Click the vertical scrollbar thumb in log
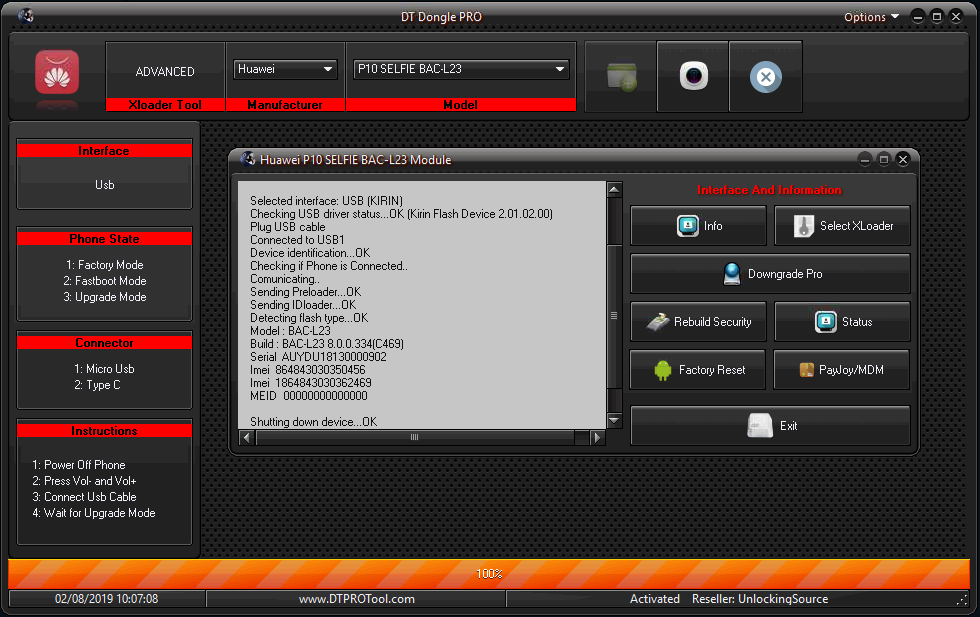Screen dimensions: 980x617 click(614, 316)
